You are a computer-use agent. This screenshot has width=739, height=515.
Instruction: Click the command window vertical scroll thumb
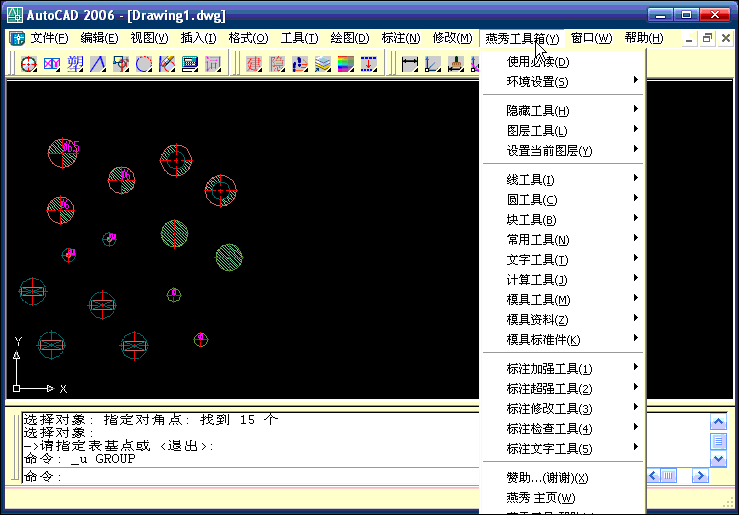coord(718,441)
